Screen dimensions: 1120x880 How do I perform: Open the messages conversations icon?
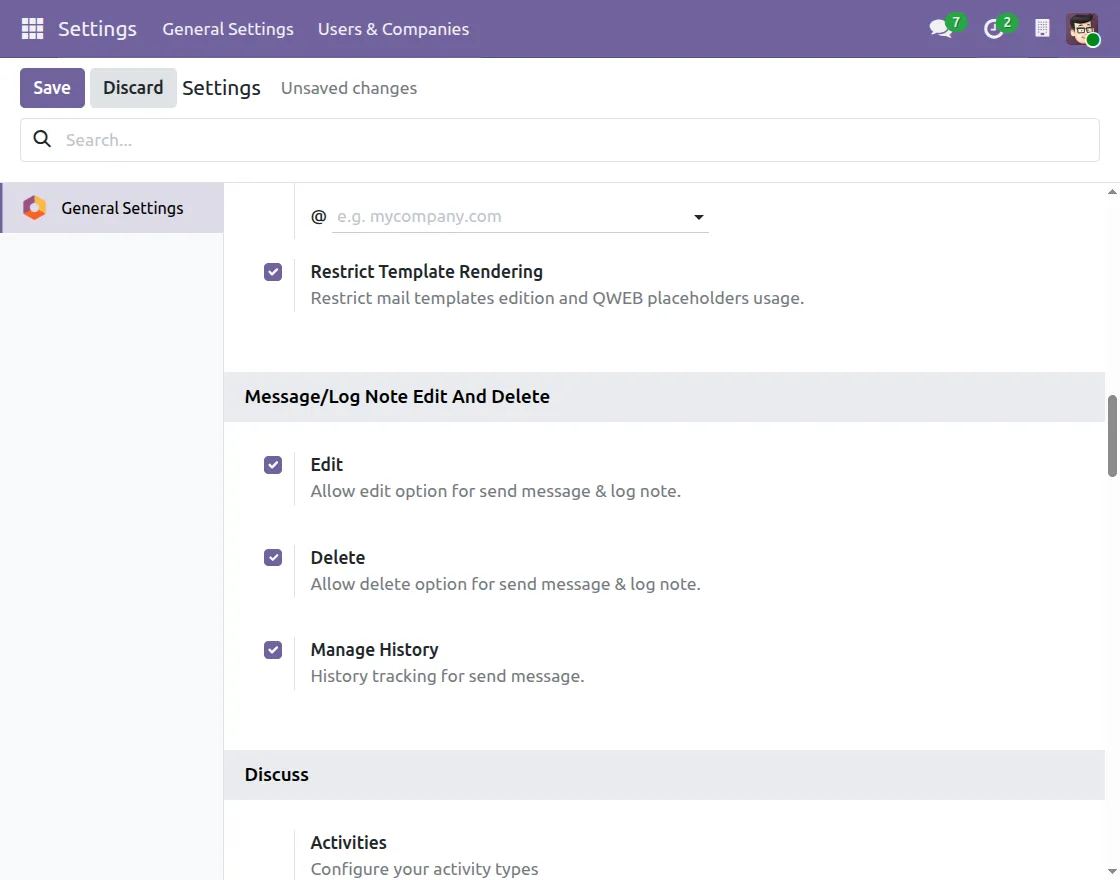pyautogui.click(x=938, y=29)
